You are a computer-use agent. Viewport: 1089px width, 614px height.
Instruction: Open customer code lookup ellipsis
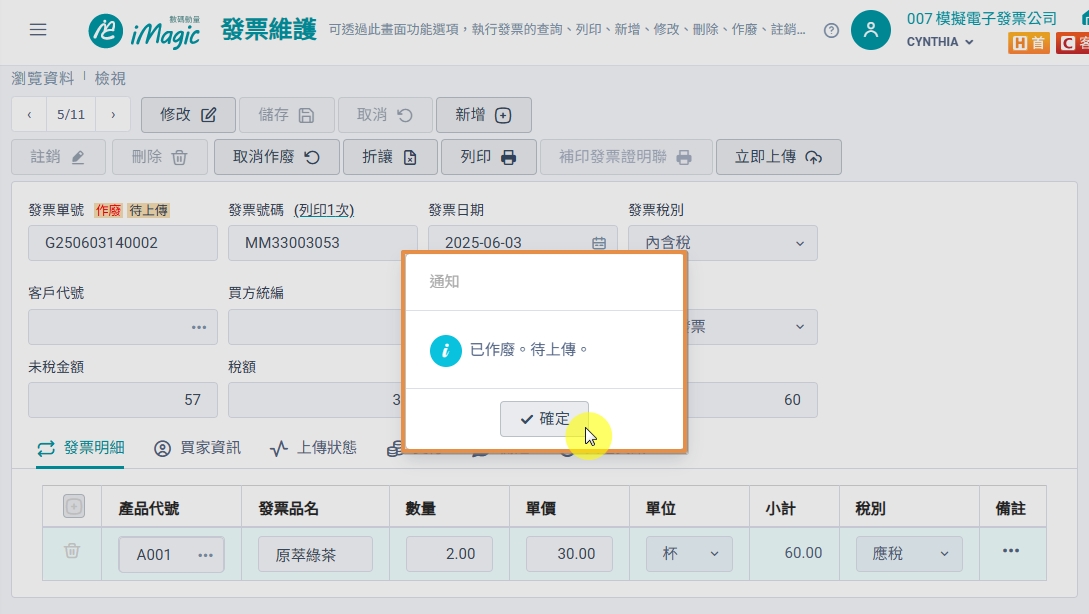pos(199,327)
